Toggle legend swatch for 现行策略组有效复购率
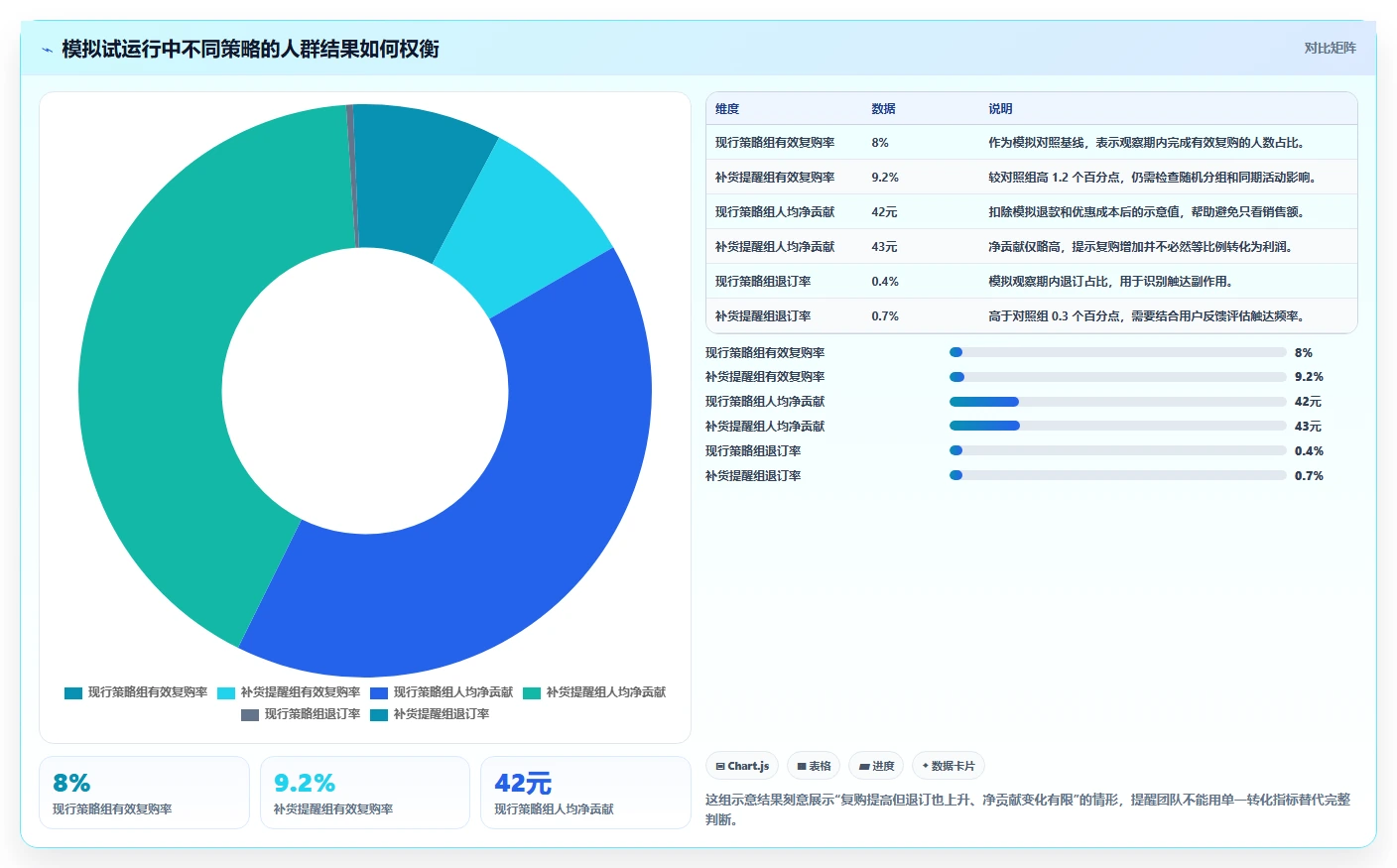This screenshot has width=1397, height=868. (73, 692)
